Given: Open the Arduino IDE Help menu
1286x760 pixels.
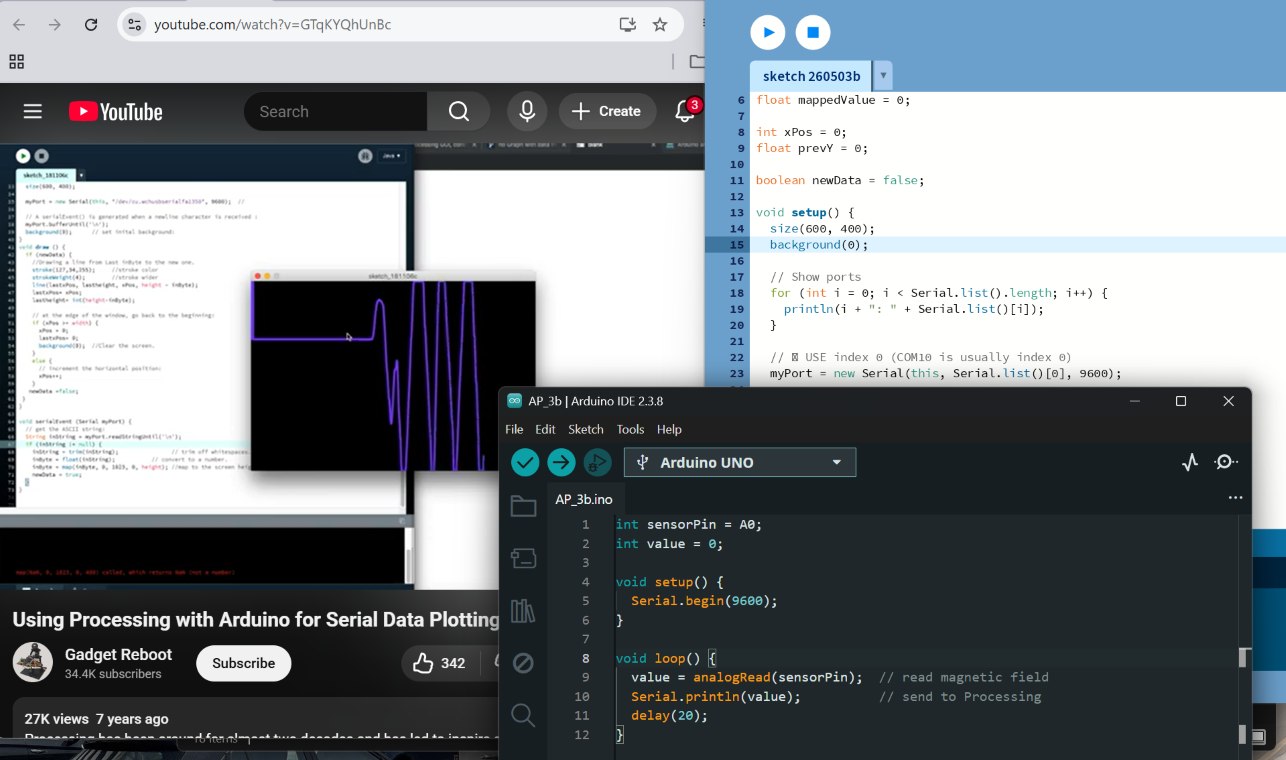Looking at the screenshot, I should pyautogui.click(x=669, y=430).
